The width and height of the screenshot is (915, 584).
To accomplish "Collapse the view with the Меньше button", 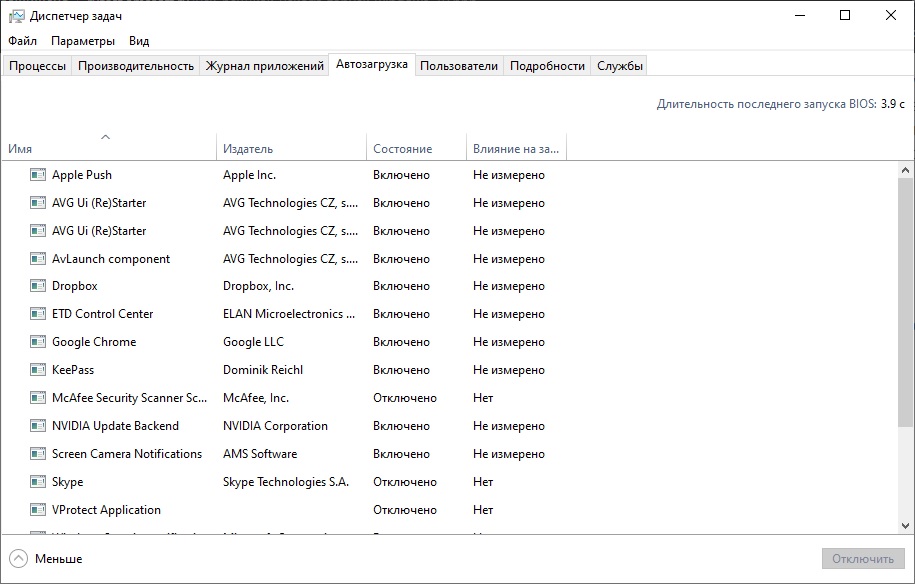I will point(46,559).
